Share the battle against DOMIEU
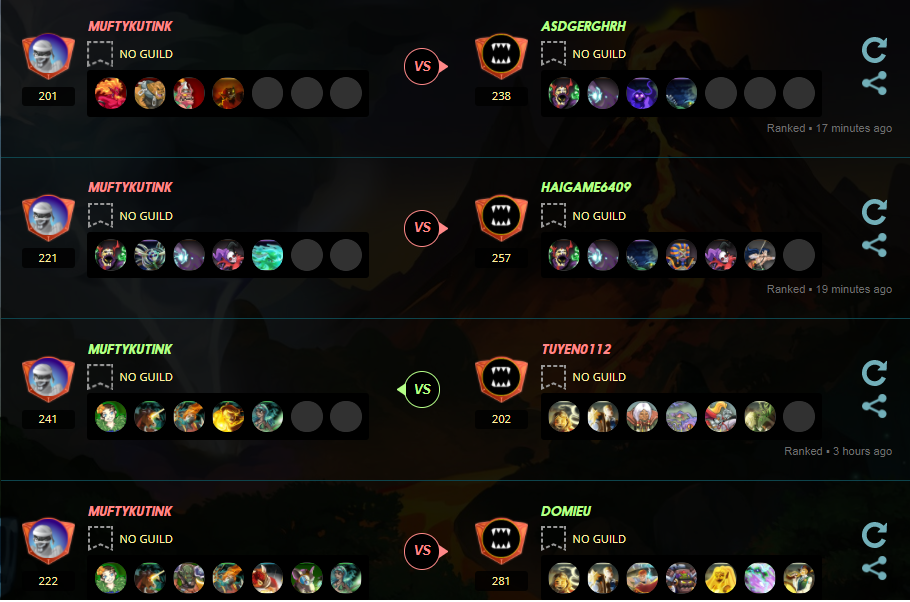Viewport: 910px width, 602px height. pos(874,568)
